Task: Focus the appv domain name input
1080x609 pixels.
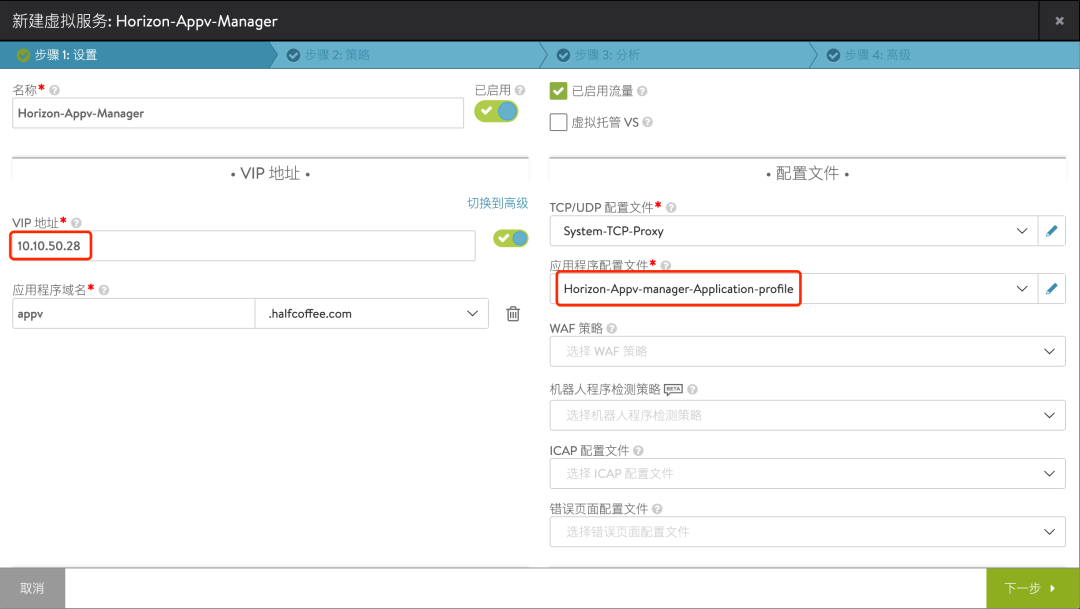Action: [134, 313]
